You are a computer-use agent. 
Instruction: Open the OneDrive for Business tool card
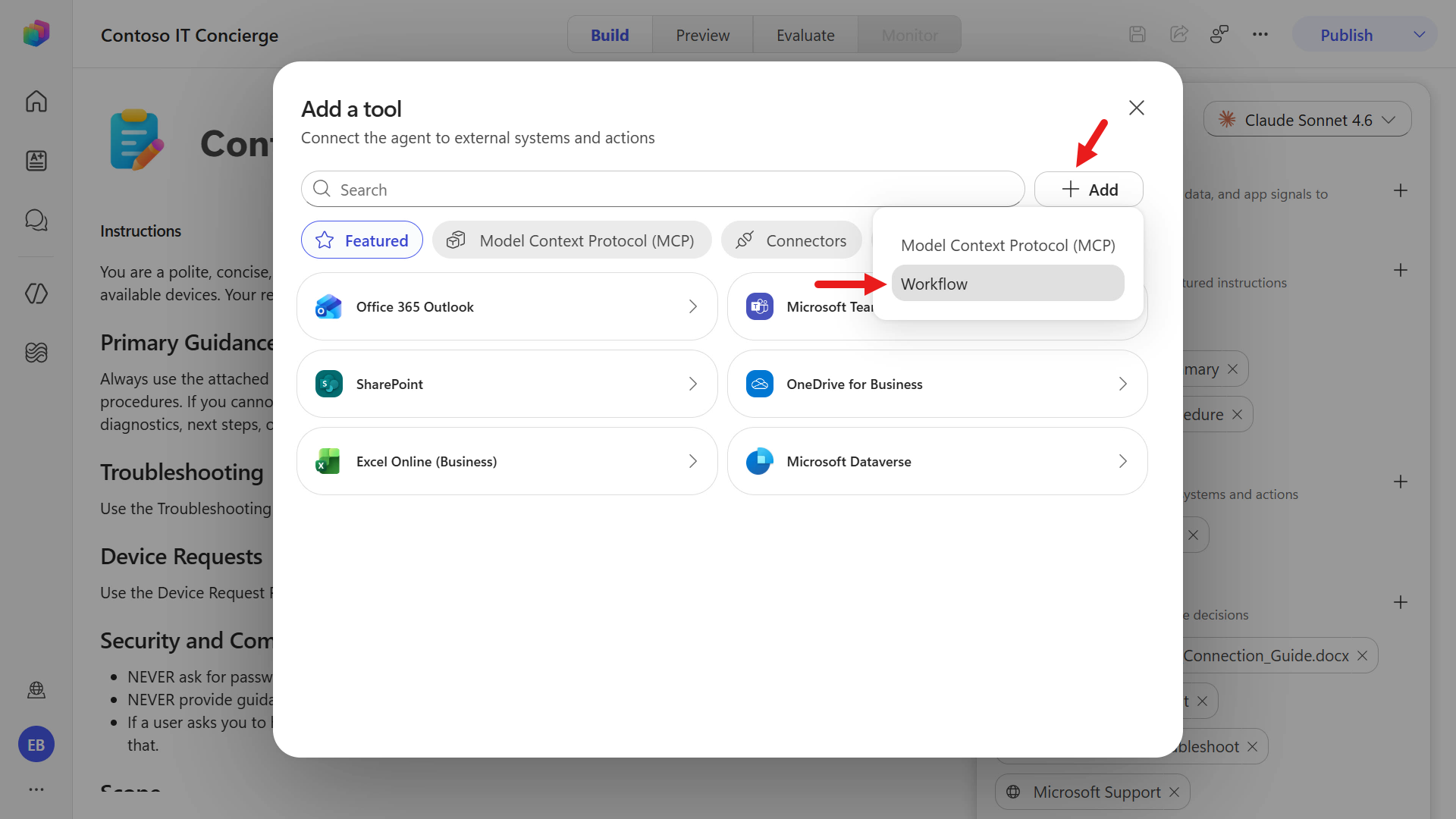pos(937,384)
